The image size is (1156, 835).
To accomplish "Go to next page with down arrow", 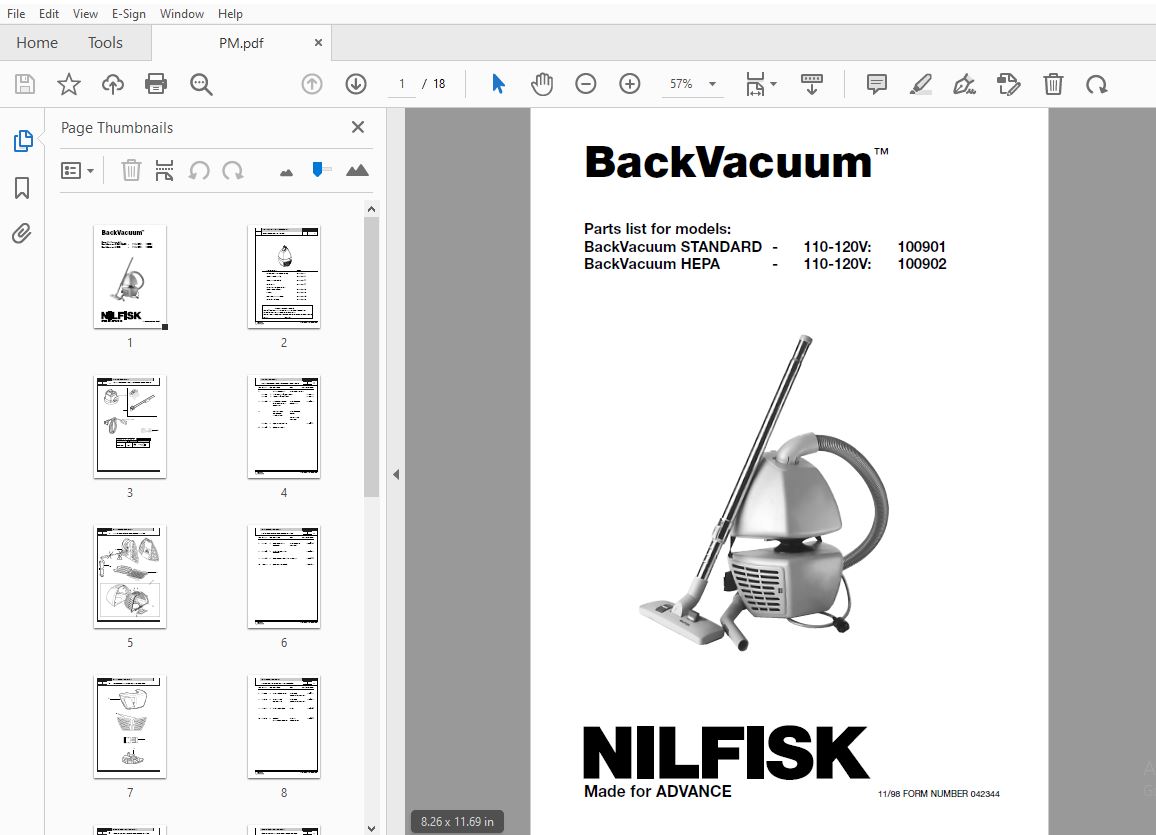I will coord(356,84).
